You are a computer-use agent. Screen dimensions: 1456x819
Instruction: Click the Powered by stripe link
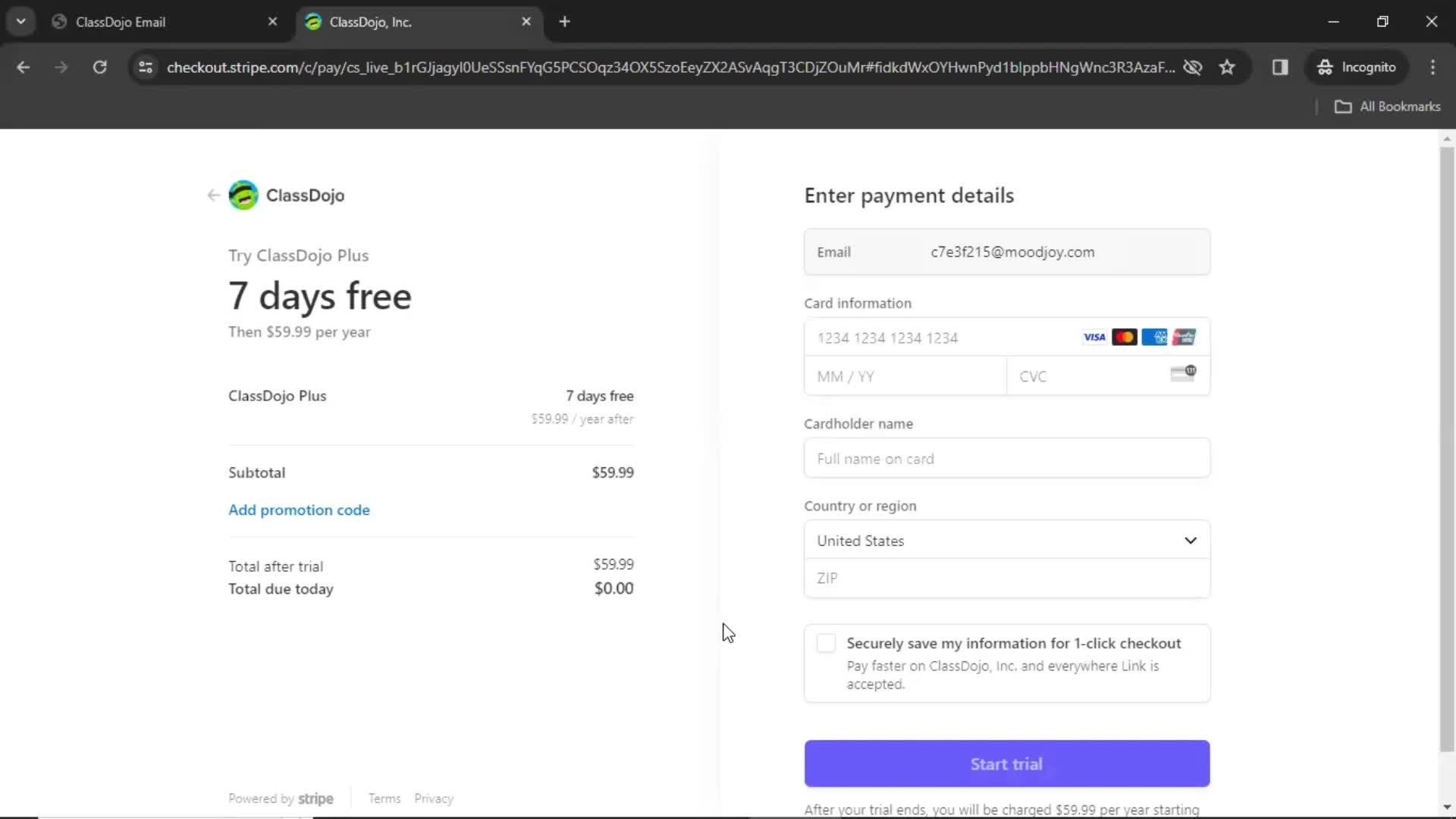[x=281, y=799]
